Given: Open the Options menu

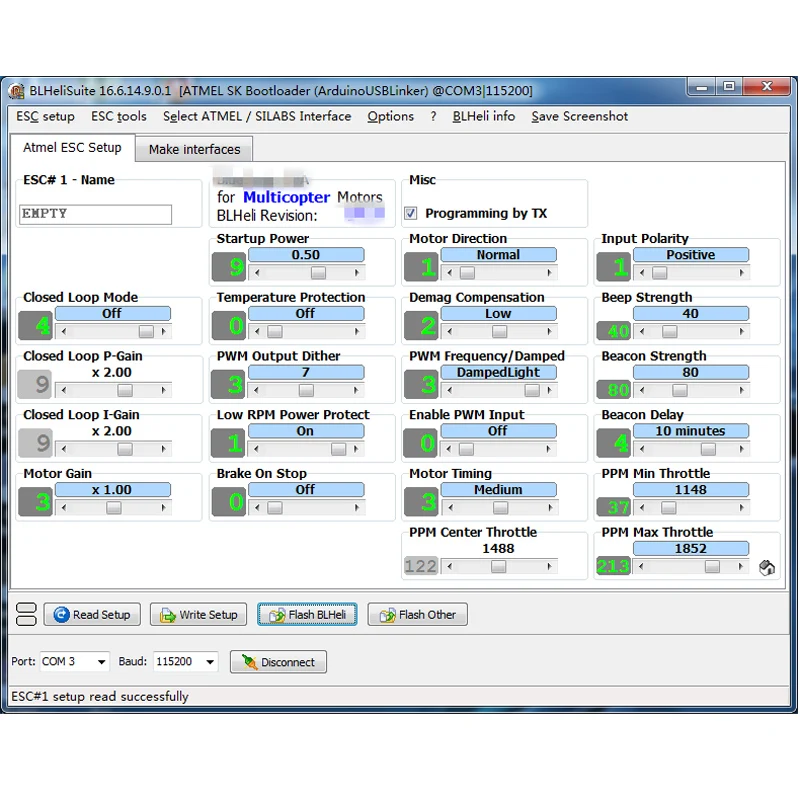Looking at the screenshot, I should 391,116.
